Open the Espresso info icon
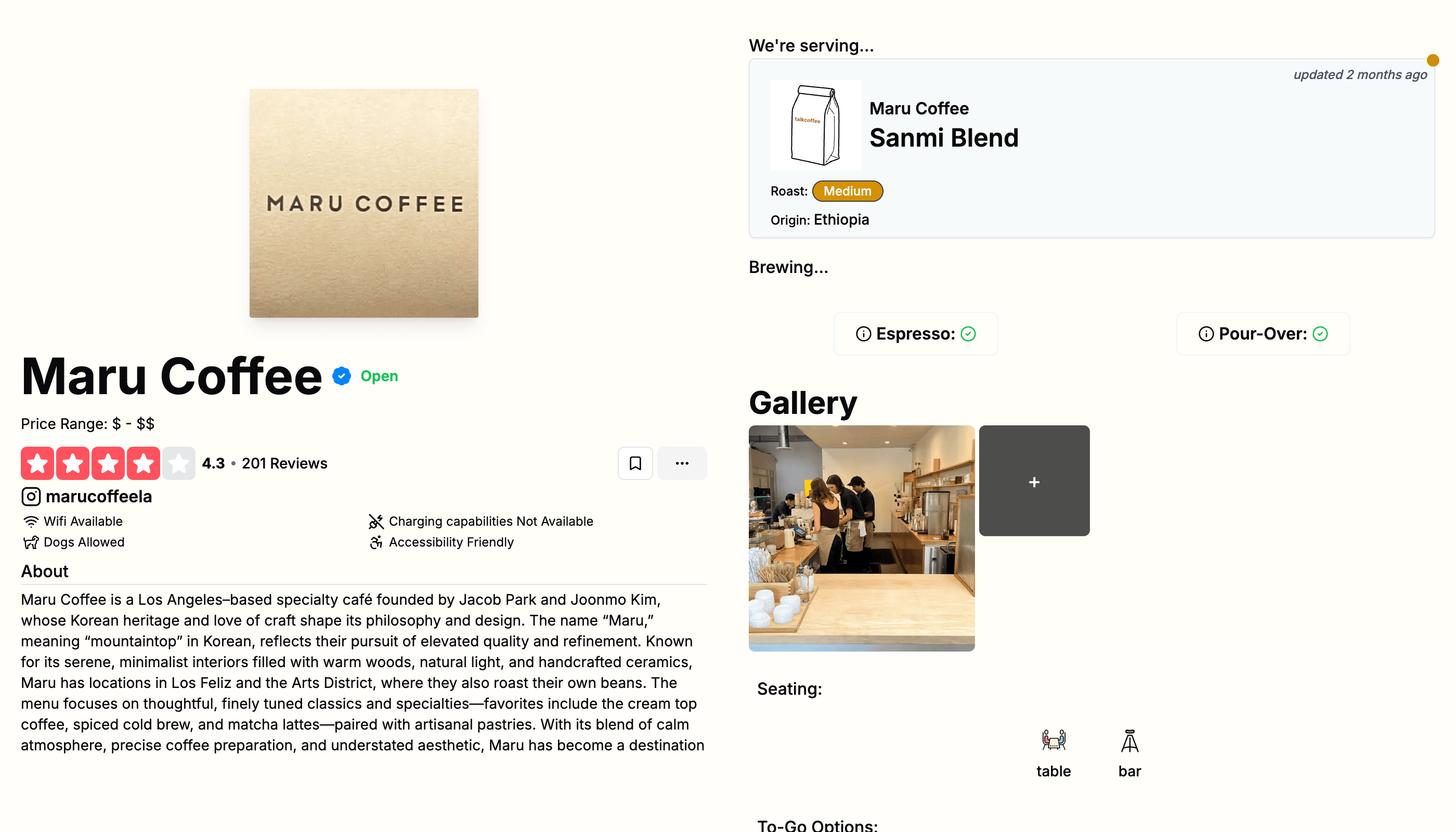The width and height of the screenshot is (1456, 832). coord(863,334)
